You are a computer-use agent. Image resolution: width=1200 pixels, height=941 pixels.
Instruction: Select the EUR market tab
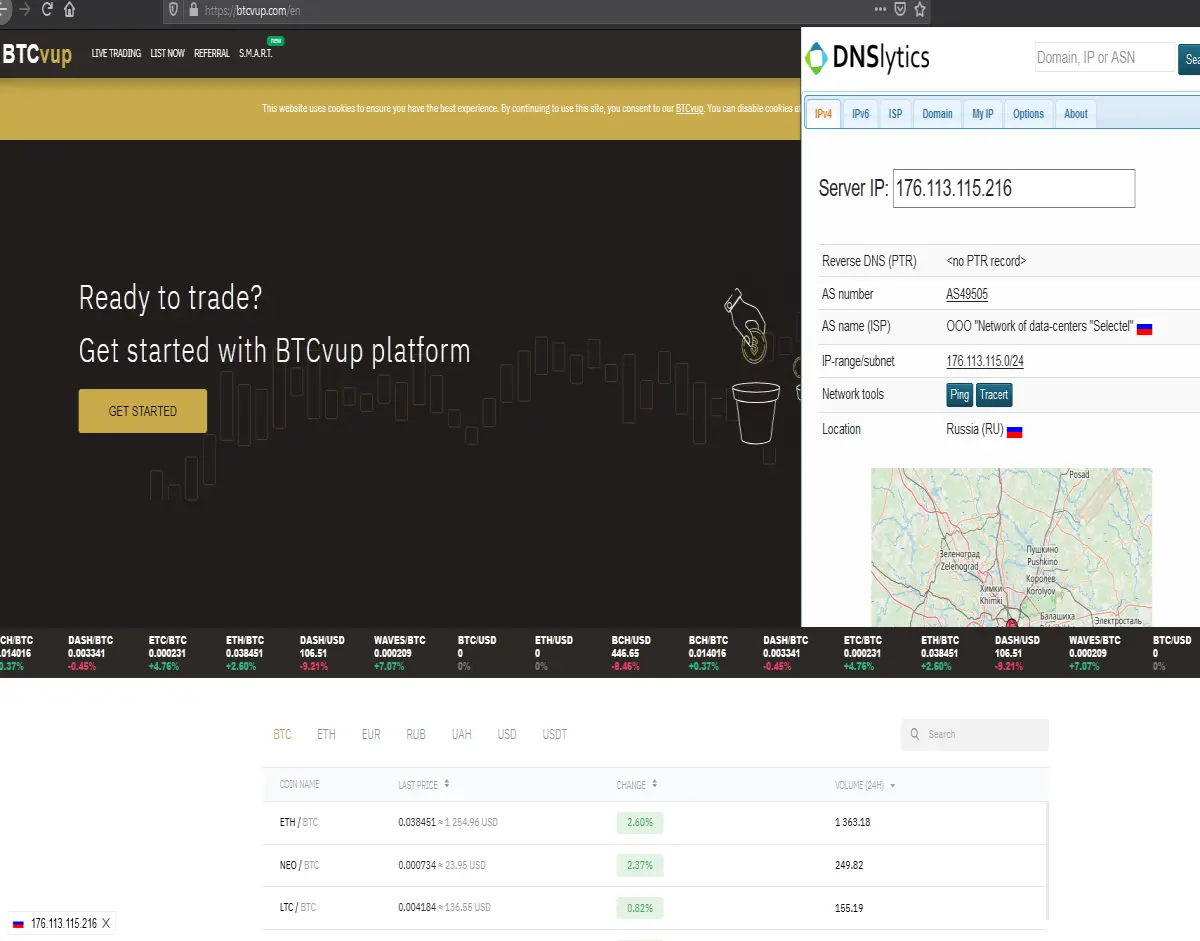[371, 734]
